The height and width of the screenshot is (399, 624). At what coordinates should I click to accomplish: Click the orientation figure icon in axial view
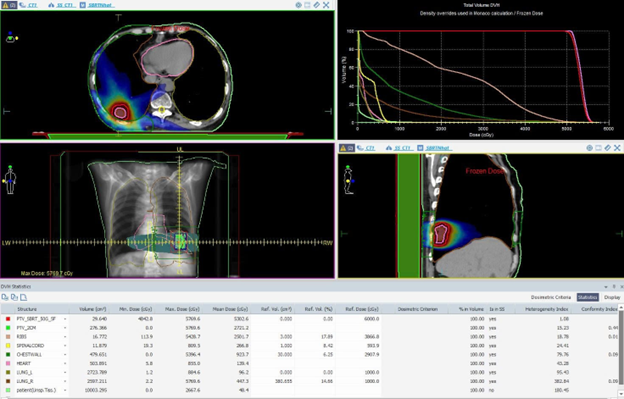pos(12,38)
